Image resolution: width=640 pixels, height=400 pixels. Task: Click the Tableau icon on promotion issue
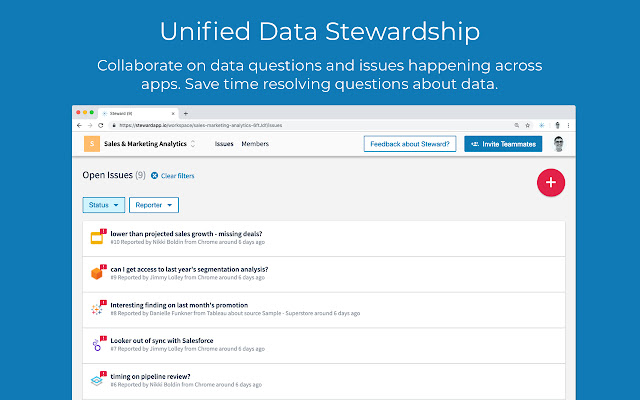(96, 309)
